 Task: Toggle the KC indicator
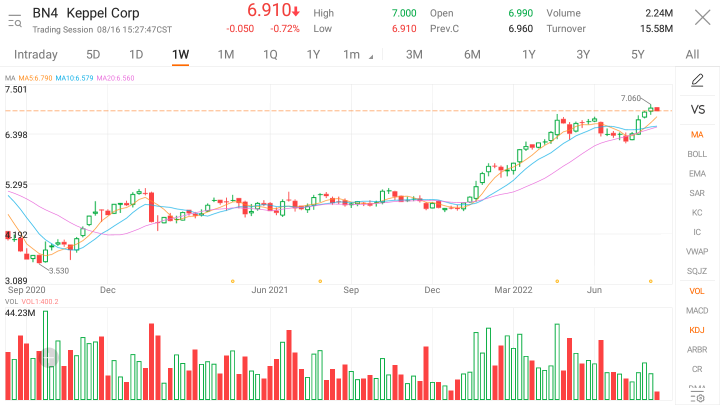pyautogui.click(x=697, y=213)
